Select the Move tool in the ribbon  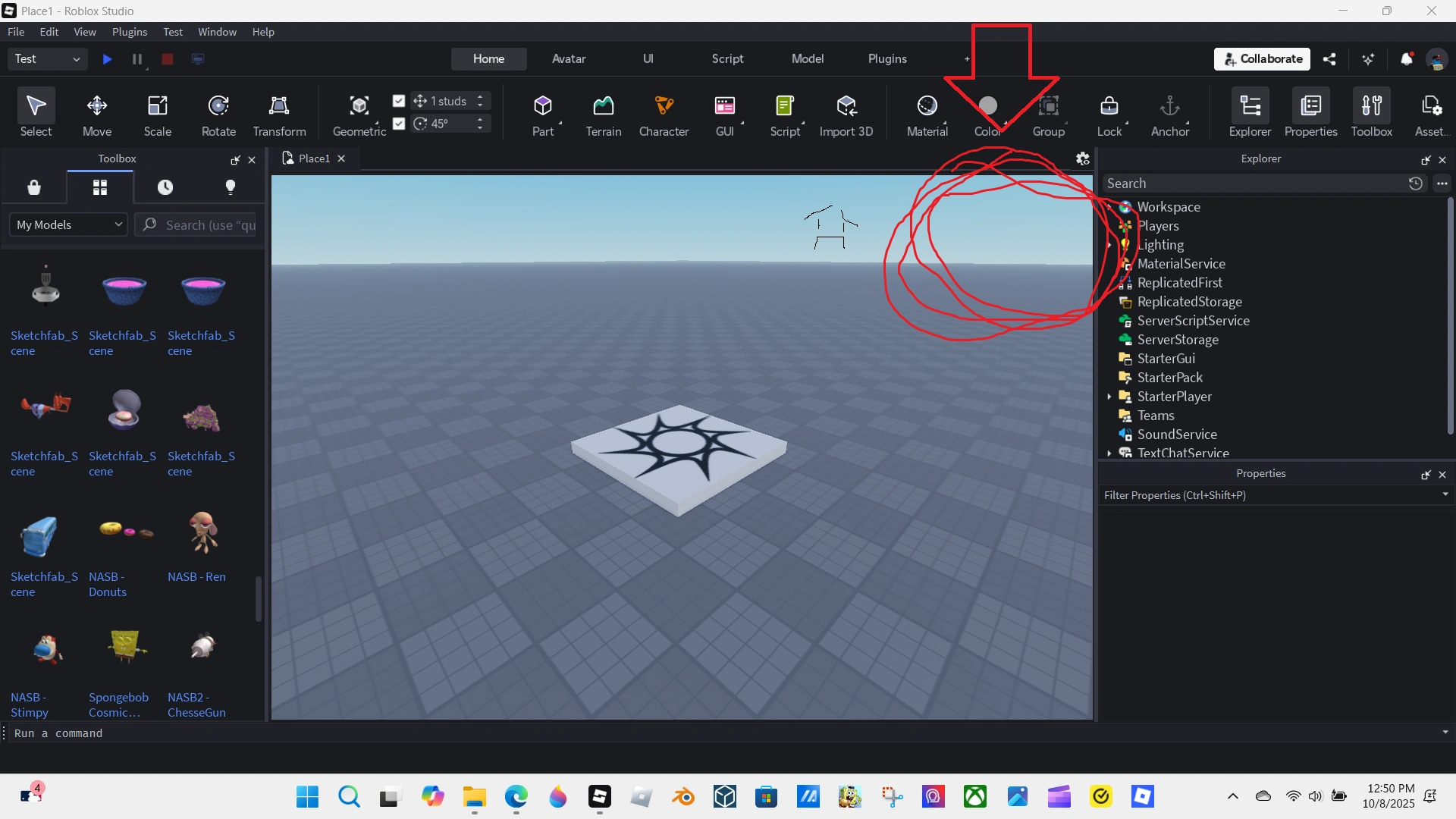97,112
